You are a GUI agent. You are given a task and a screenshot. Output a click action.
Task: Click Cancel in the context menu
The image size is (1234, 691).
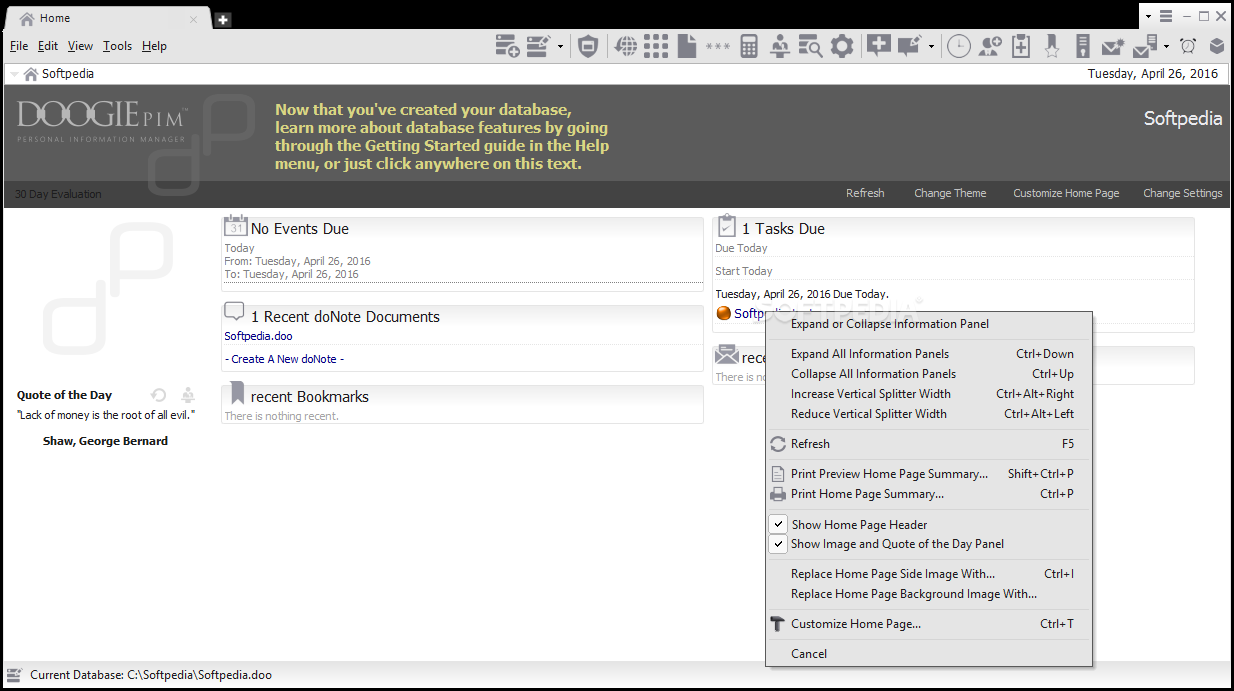[928, 653]
